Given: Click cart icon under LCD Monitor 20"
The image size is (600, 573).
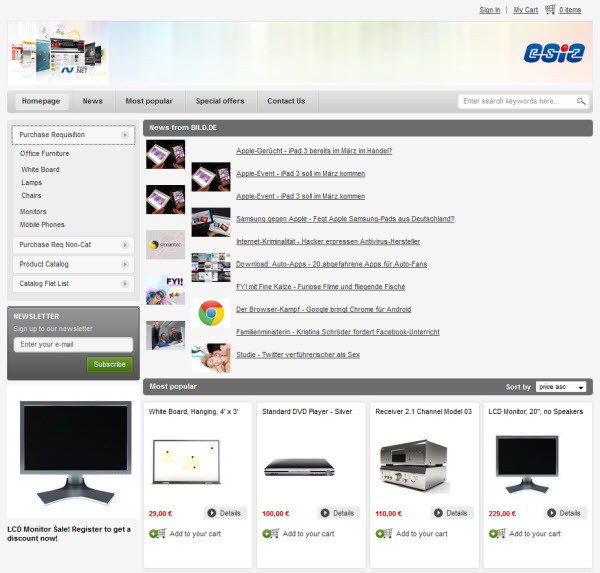Looking at the screenshot, I should click(x=497, y=533).
